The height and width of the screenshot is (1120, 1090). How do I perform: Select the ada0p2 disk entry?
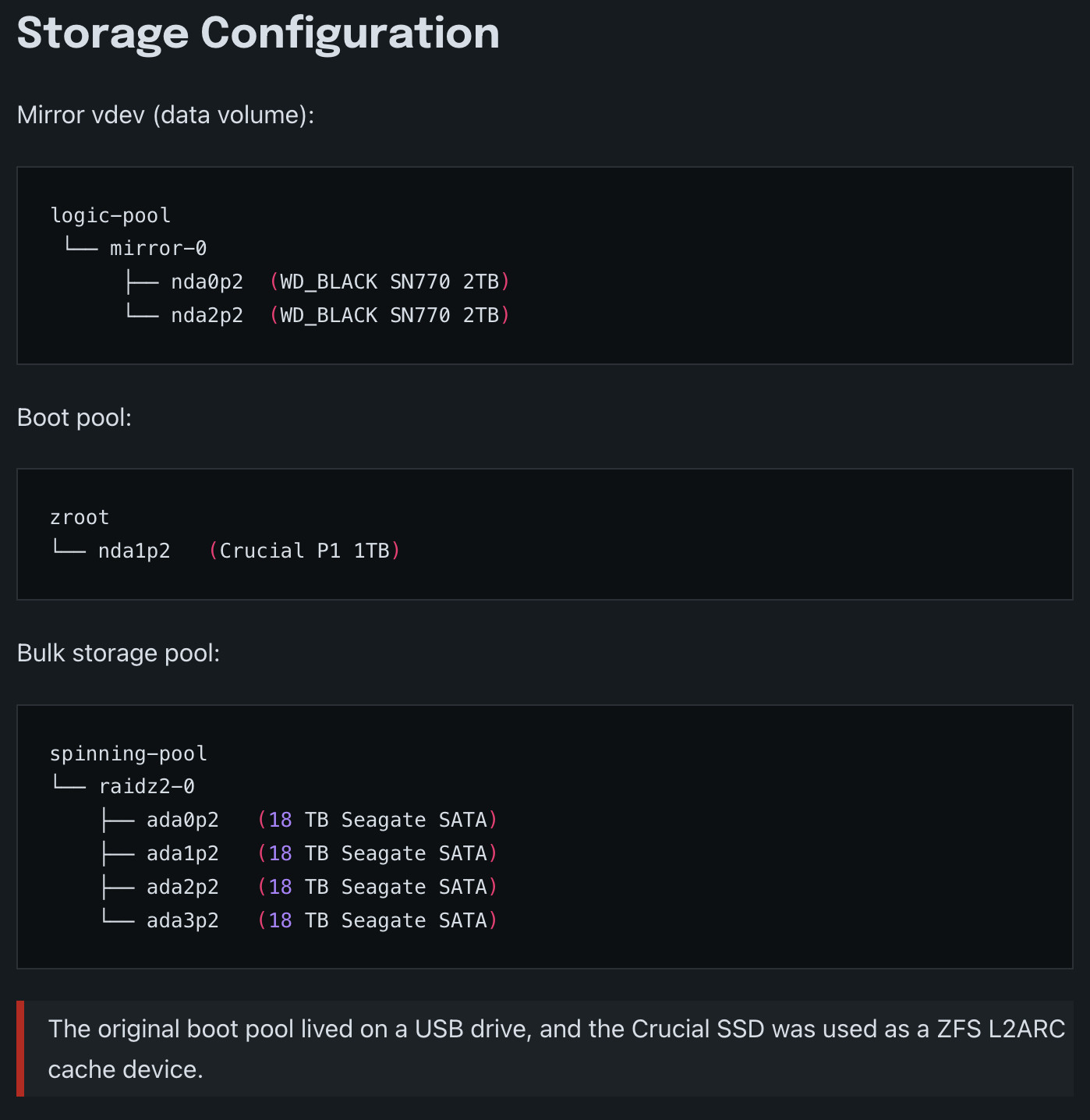182,820
